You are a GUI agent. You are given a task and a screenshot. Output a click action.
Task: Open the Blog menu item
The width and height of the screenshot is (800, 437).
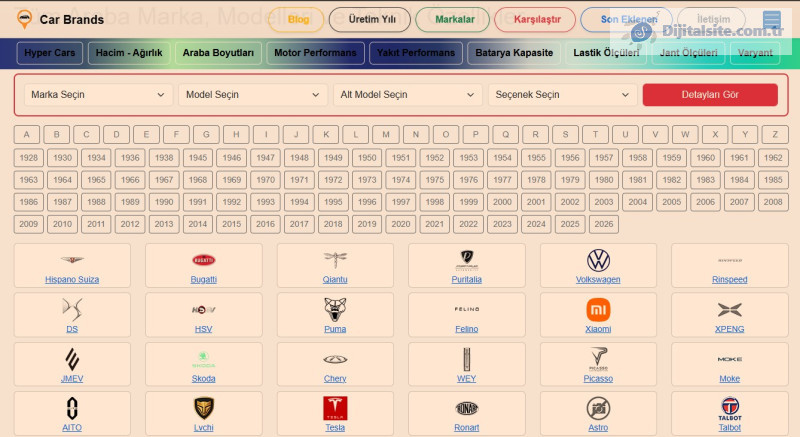click(x=298, y=19)
